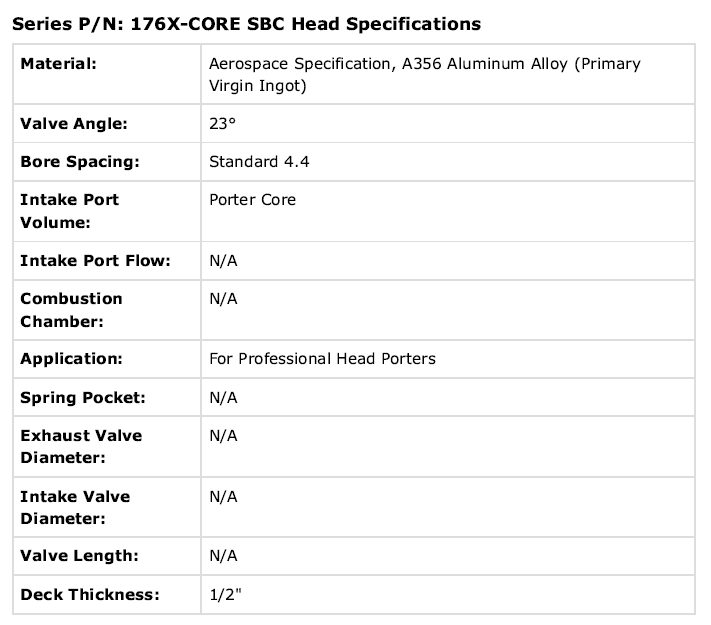Click the Application label cell

107,359
